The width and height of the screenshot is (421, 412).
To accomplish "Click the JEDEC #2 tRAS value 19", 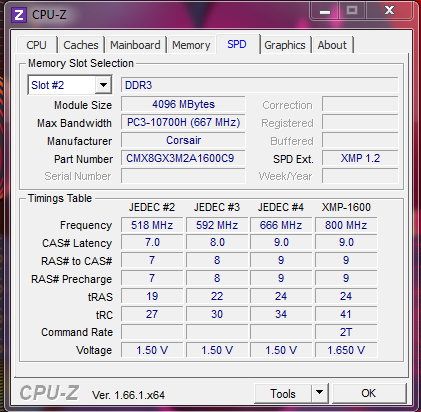I will (x=152, y=296).
